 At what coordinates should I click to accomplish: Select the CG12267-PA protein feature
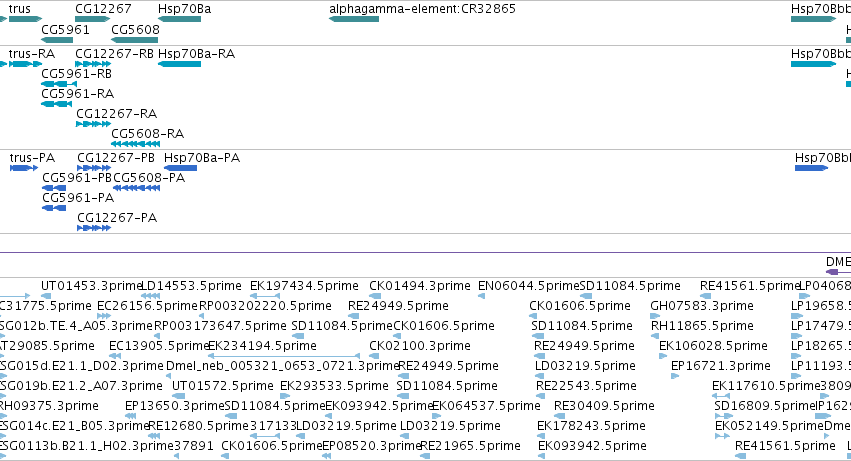[94, 228]
